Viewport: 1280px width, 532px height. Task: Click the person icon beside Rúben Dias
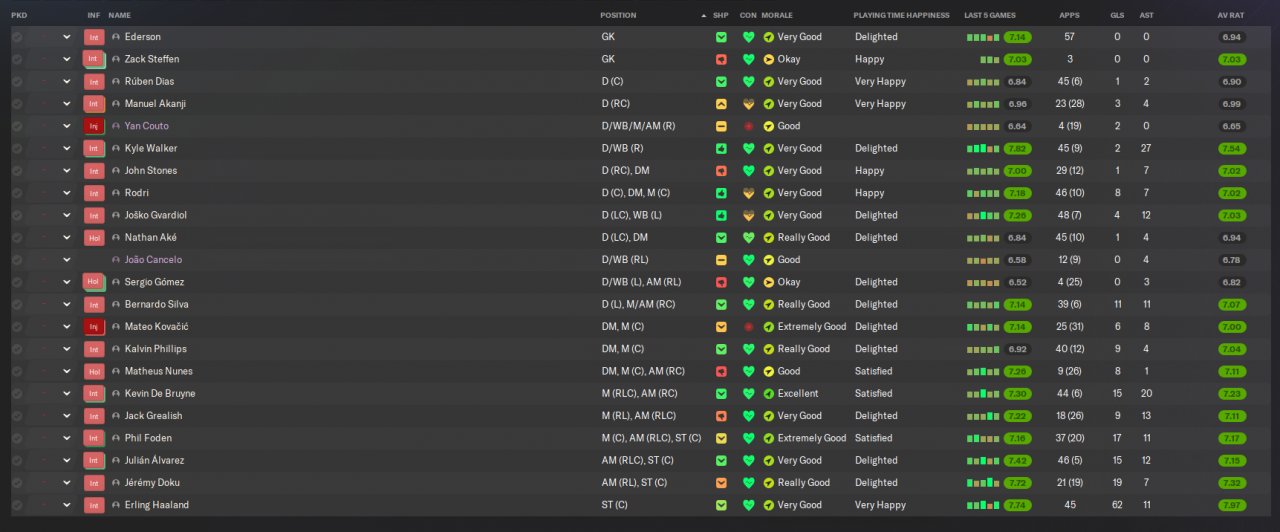(116, 82)
